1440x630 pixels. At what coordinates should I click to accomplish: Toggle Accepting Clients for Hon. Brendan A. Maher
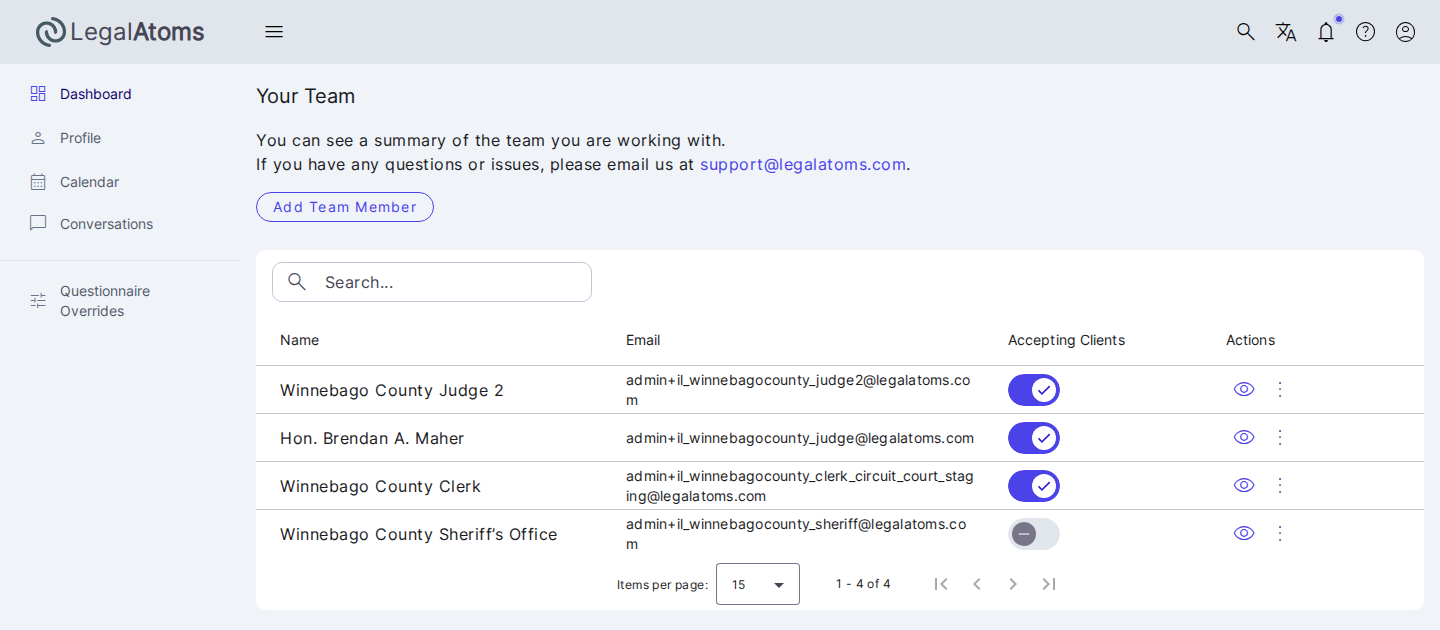click(x=1034, y=438)
